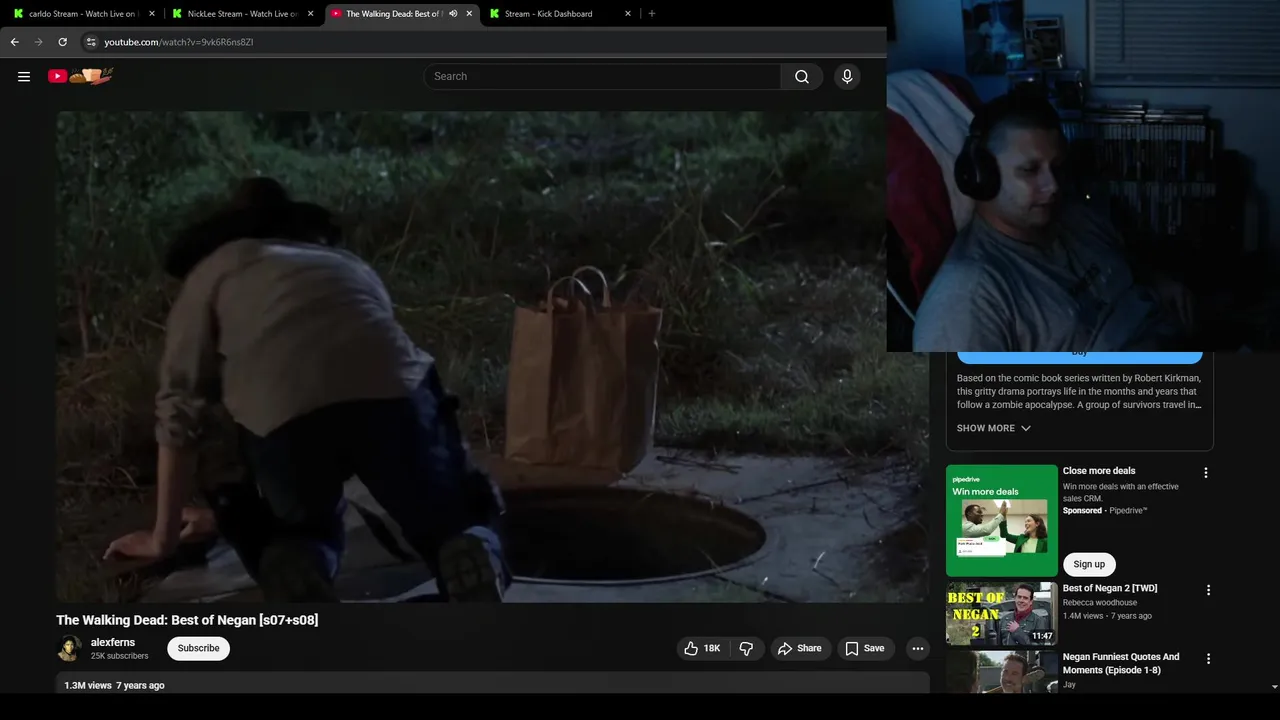Click the 1.3M views 7 years ago text
The image size is (1280, 720).
[x=114, y=685]
